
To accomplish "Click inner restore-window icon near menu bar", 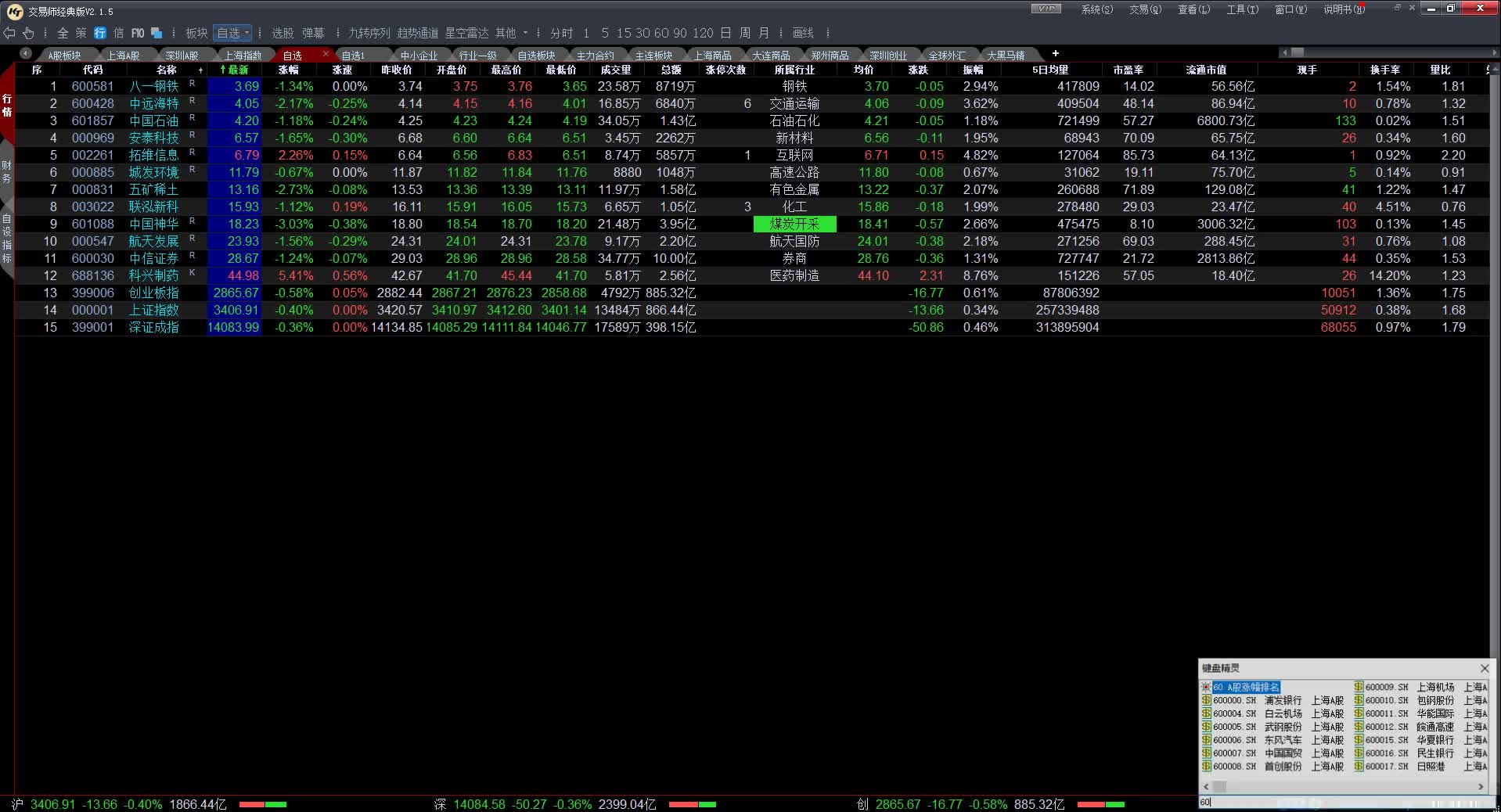I will 1398,8.
